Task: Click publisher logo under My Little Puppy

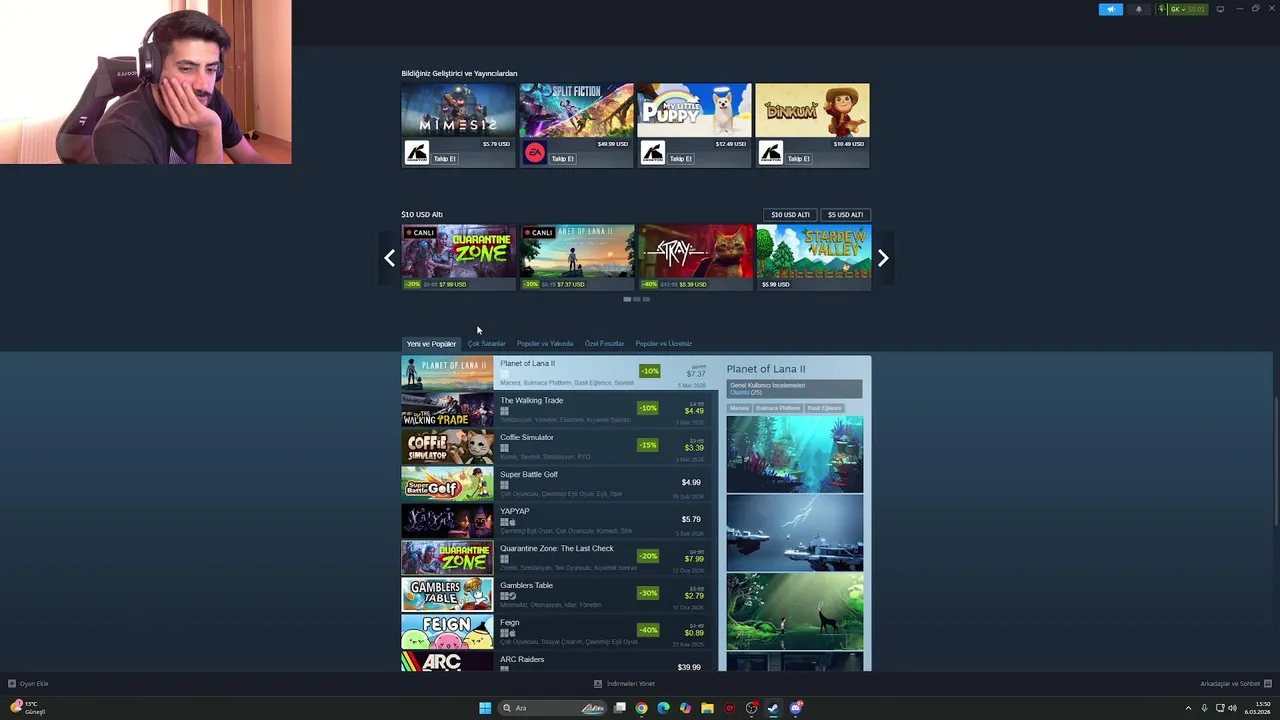Action: click(x=653, y=153)
